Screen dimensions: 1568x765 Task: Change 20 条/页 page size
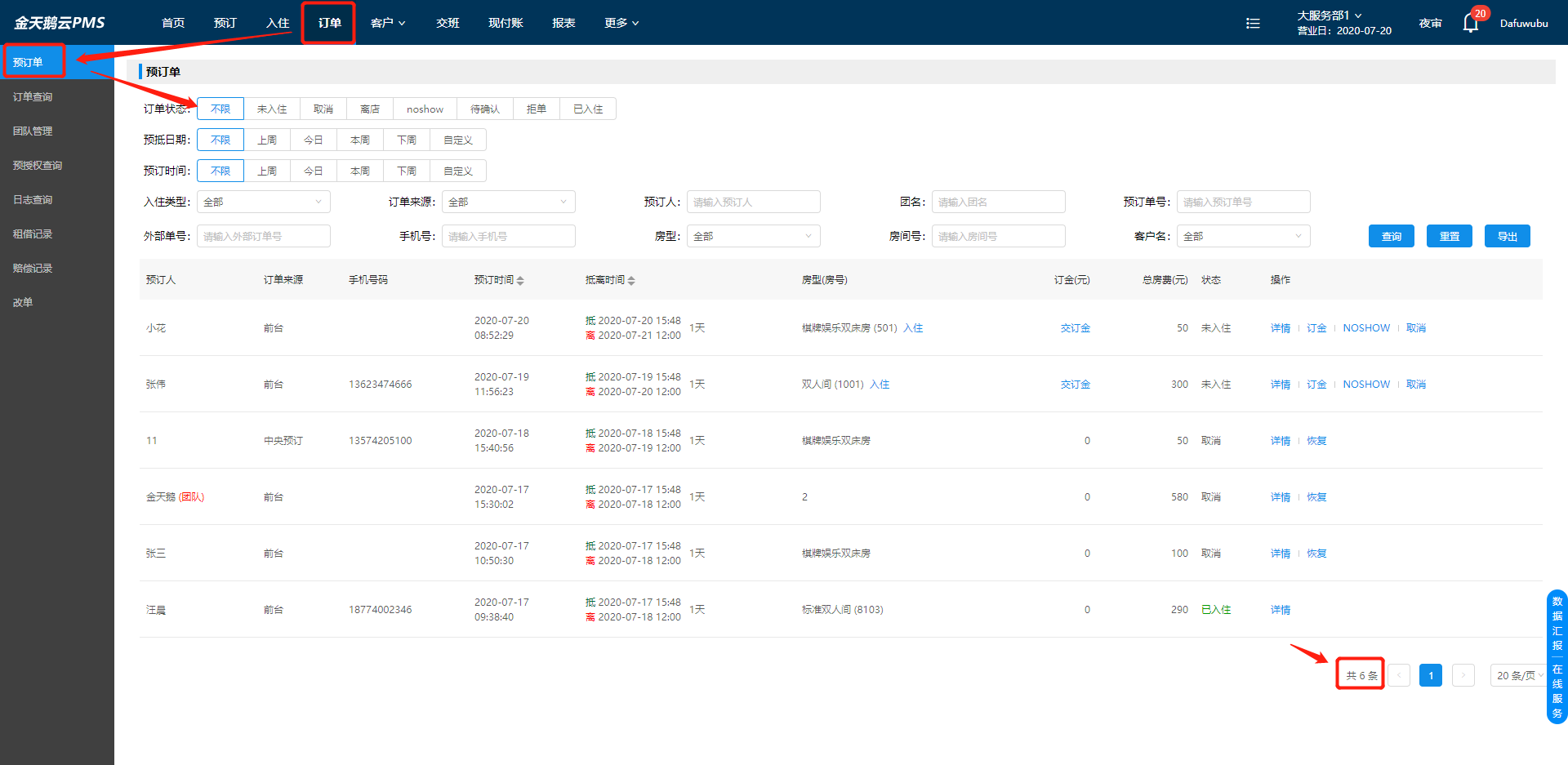coord(1520,675)
